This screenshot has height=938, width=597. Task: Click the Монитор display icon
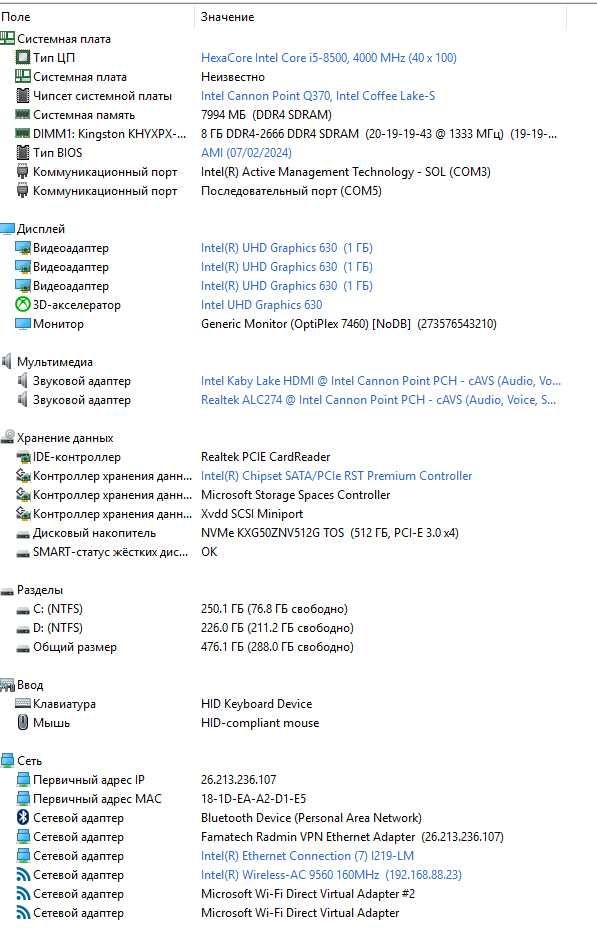pyautogui.click(x=23, y=324)
